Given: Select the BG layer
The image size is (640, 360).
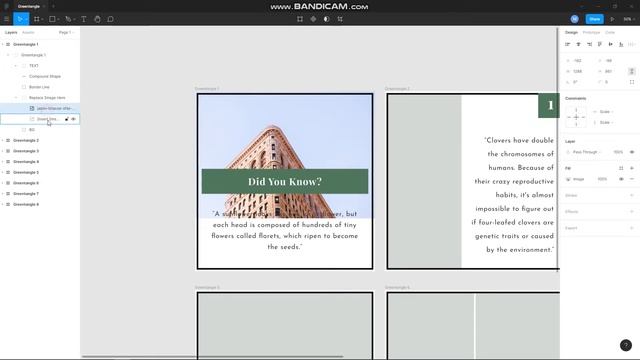Looking at the screenshot, I should click(x=32, y=130).
